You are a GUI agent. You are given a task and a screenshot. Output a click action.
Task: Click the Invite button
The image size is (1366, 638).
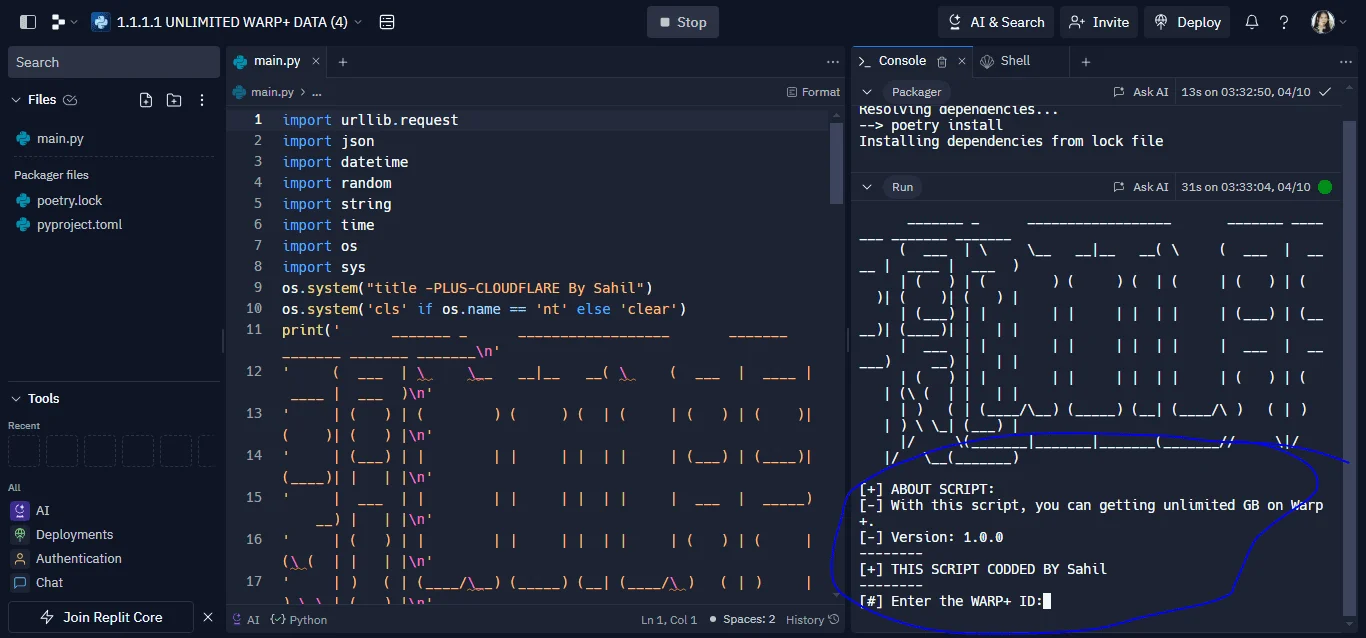click(1099, 22)
